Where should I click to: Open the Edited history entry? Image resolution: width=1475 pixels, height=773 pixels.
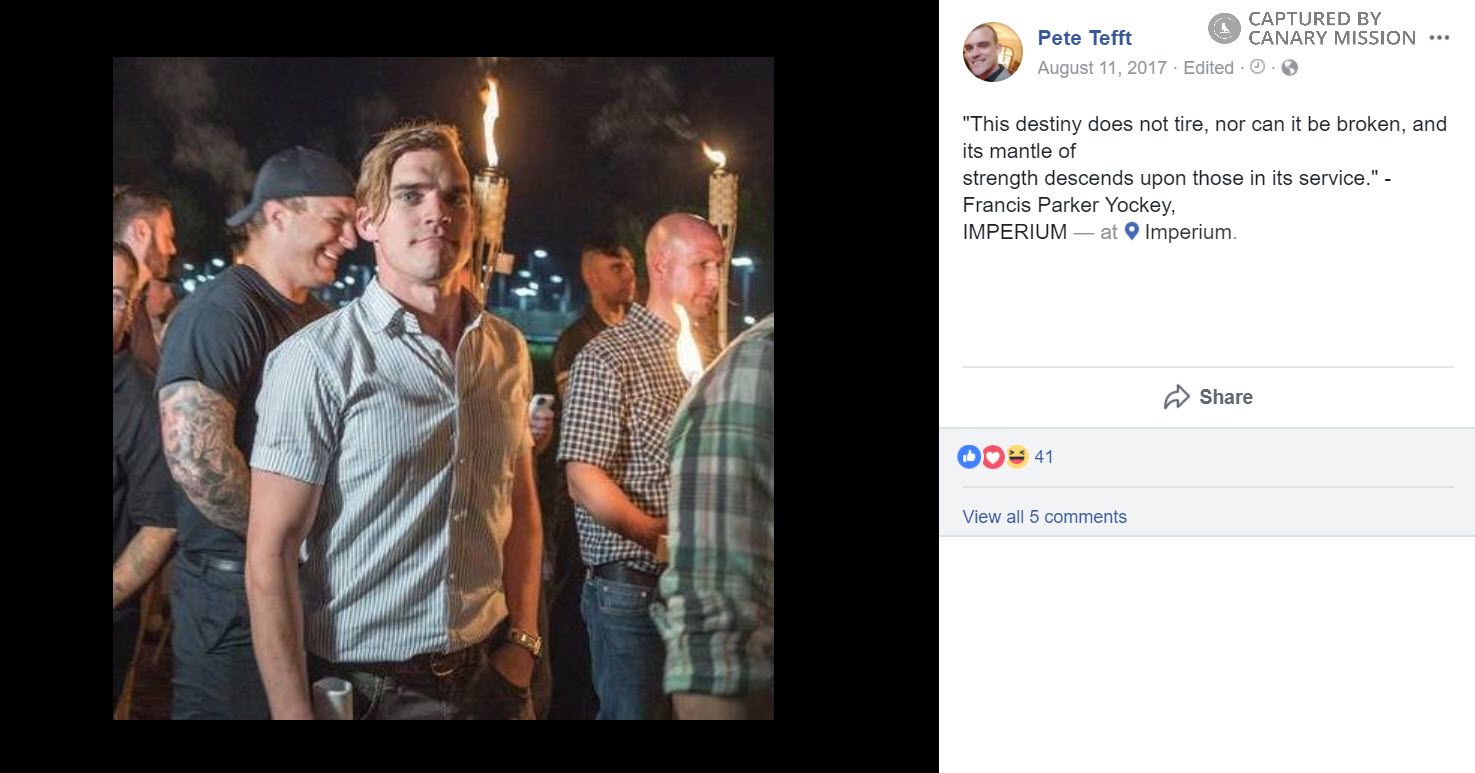click(x=1208, y=68)
